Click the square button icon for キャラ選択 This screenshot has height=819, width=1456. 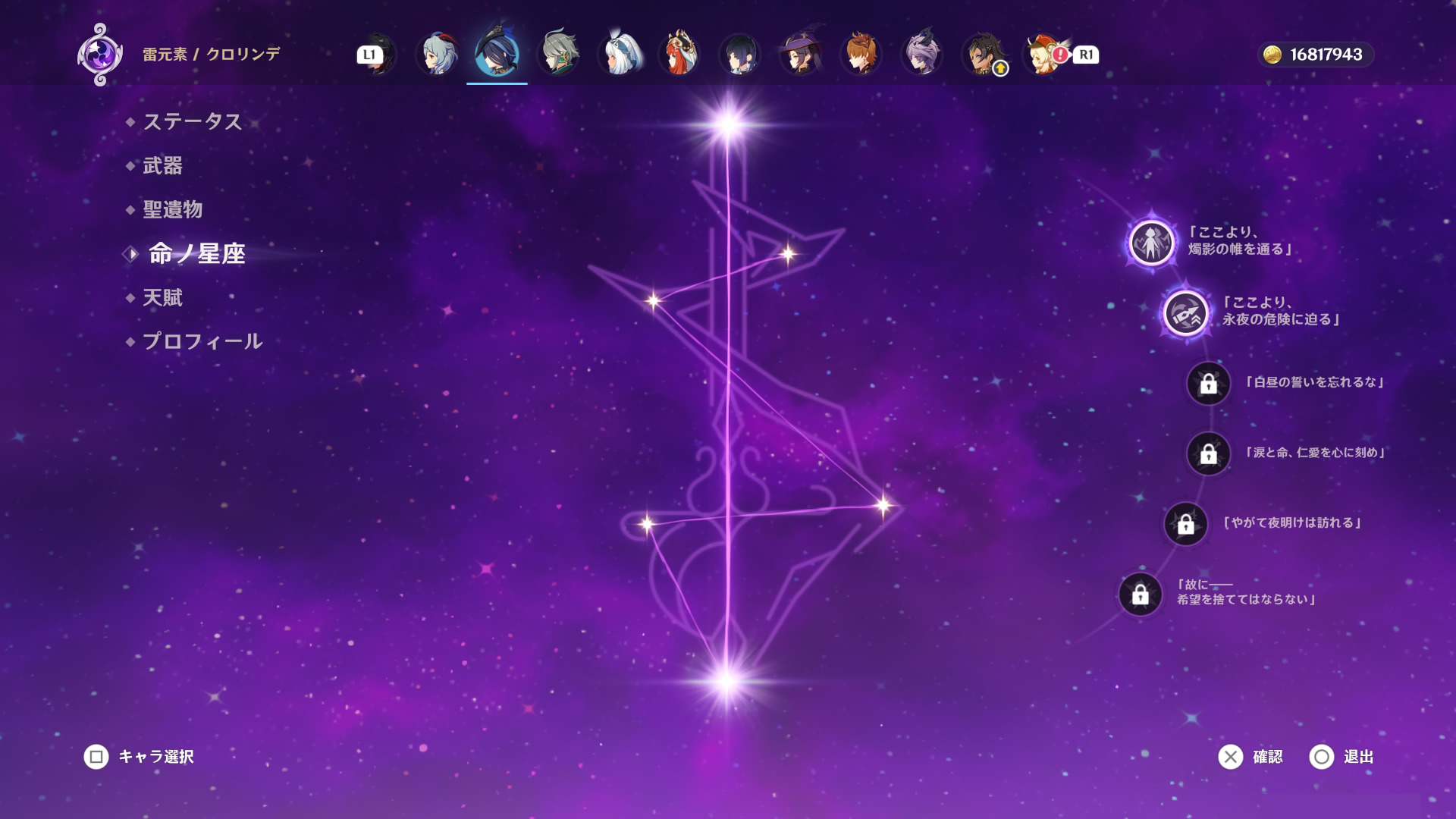point(96,757)
